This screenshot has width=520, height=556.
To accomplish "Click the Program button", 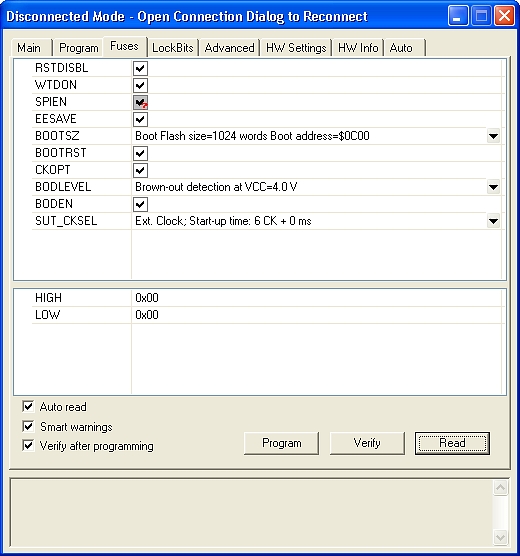I will (x=282, y=443).
